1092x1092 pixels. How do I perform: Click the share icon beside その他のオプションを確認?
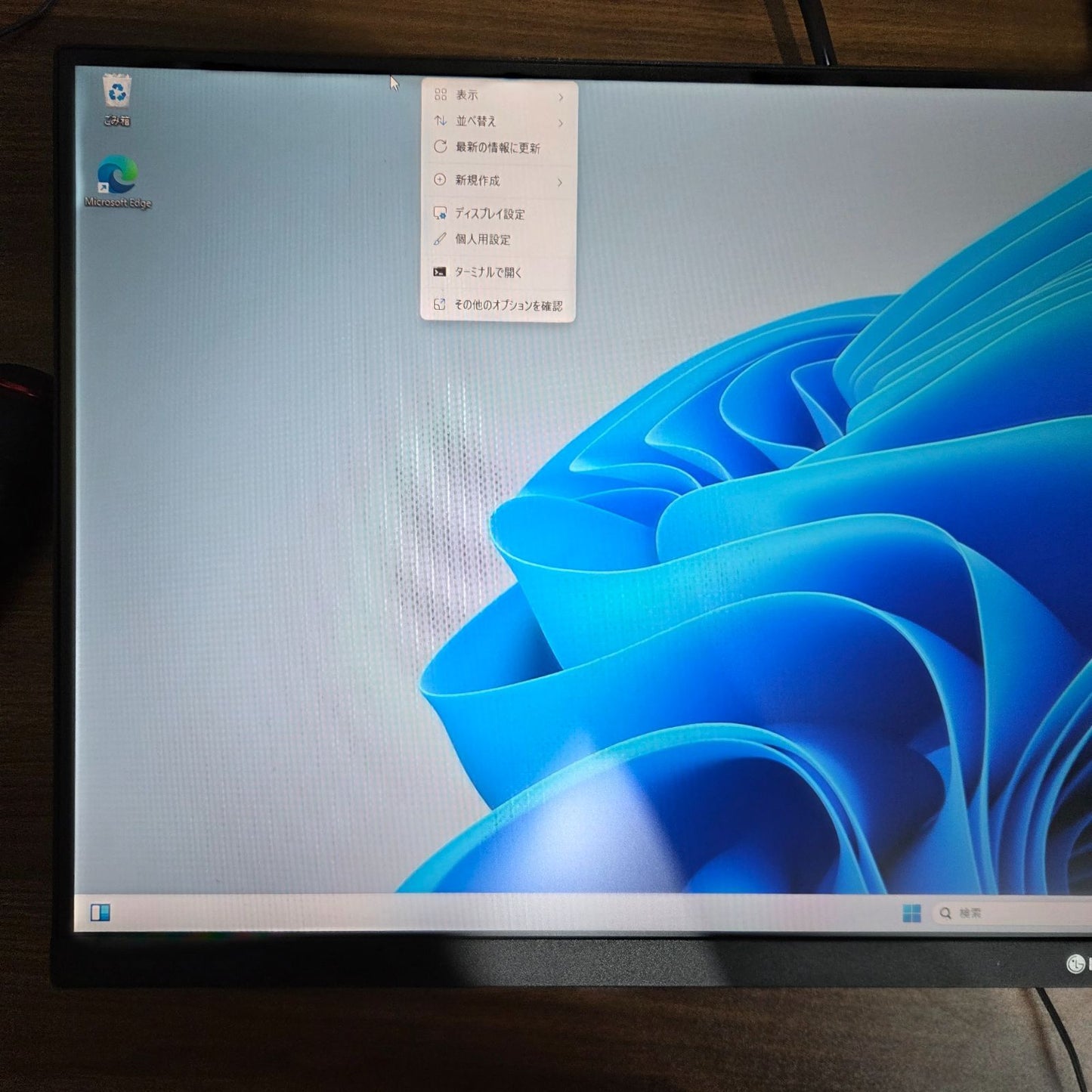(439, 305)
